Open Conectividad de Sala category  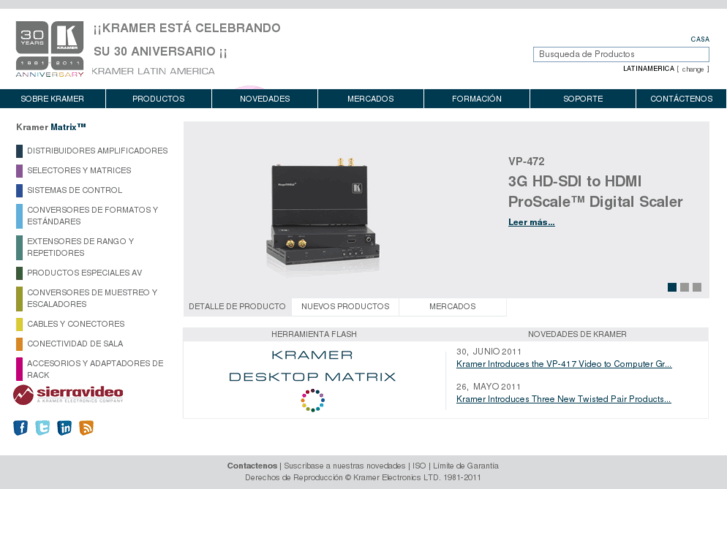75,344
